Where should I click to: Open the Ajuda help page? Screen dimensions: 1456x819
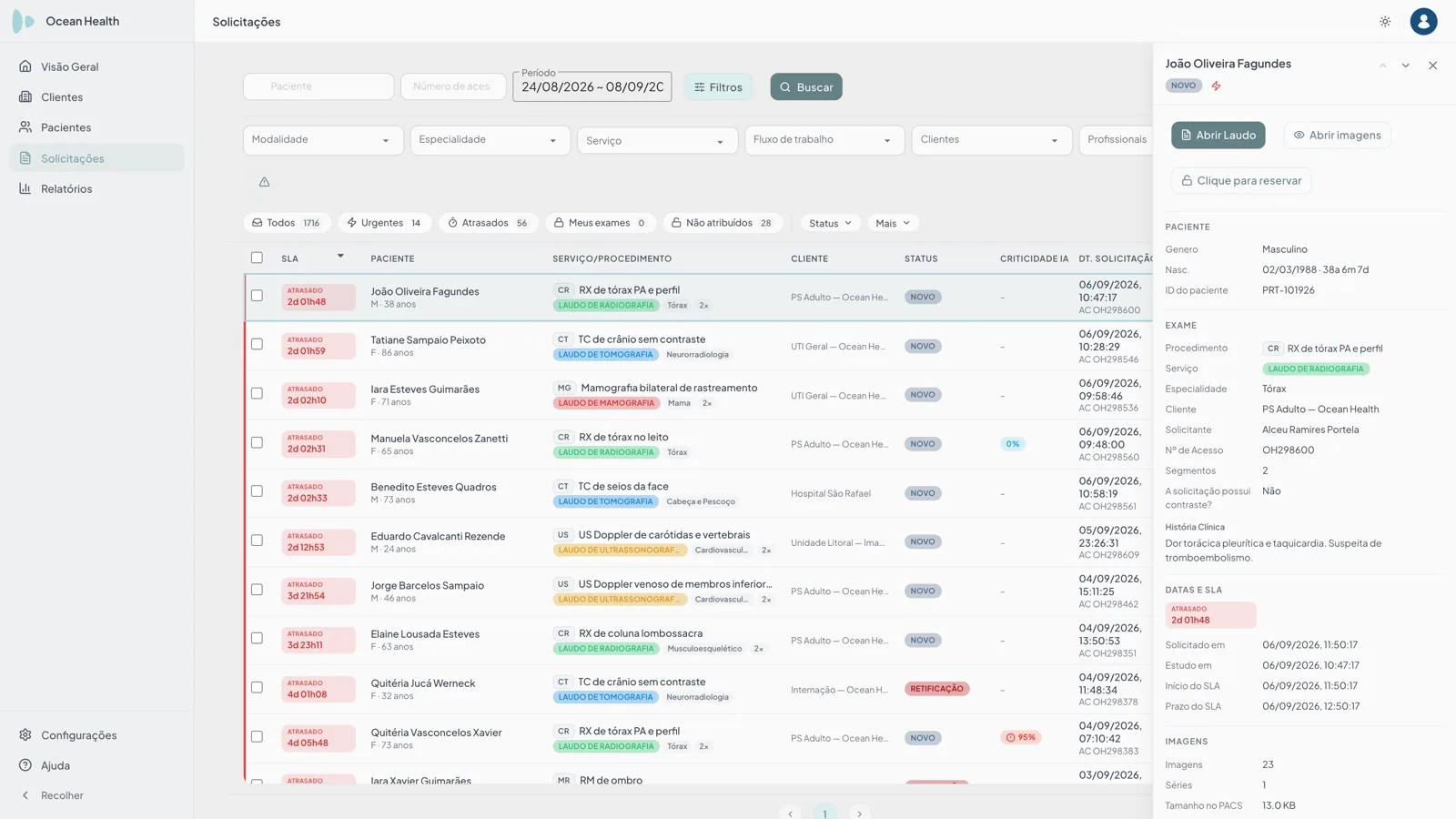[96, 765]
